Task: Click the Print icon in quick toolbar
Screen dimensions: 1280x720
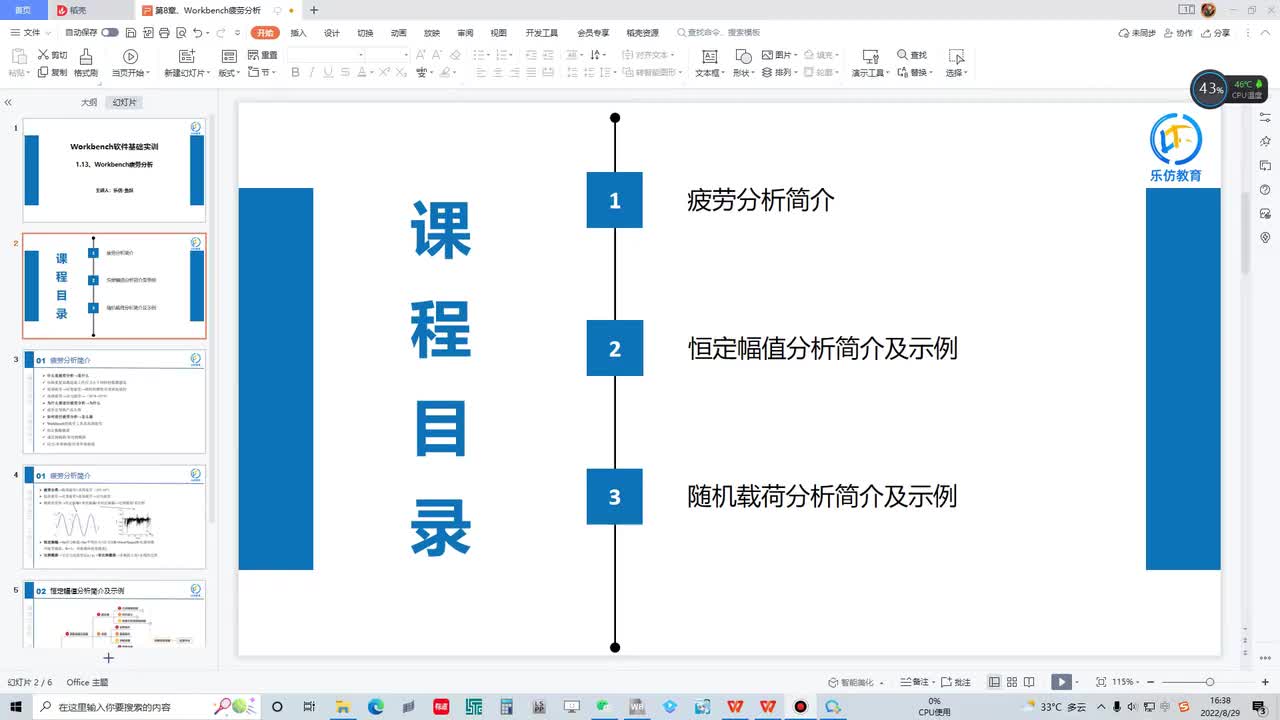Action: tap(163, 33)
